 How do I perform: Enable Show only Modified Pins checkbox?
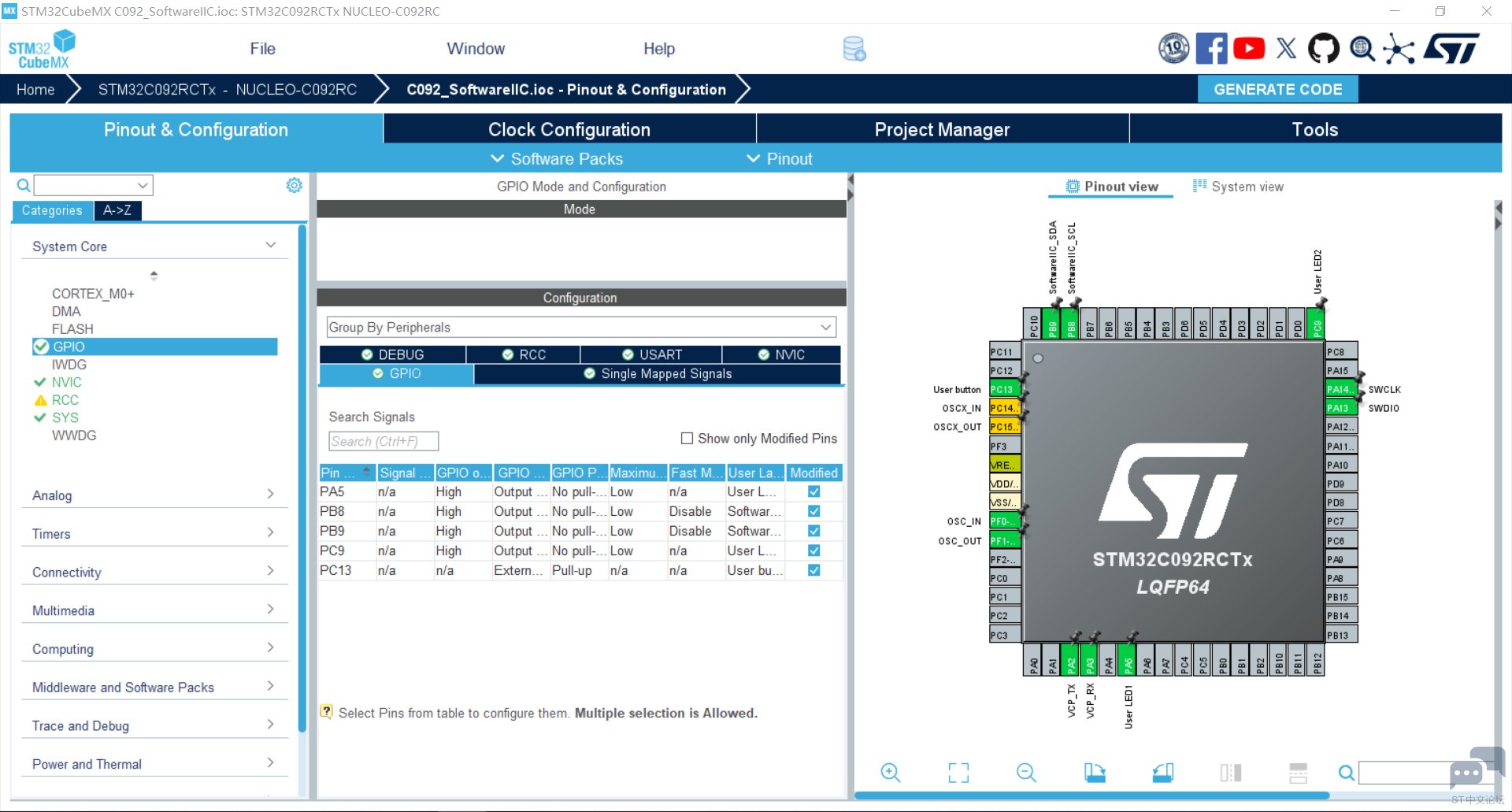pos(687,438)
